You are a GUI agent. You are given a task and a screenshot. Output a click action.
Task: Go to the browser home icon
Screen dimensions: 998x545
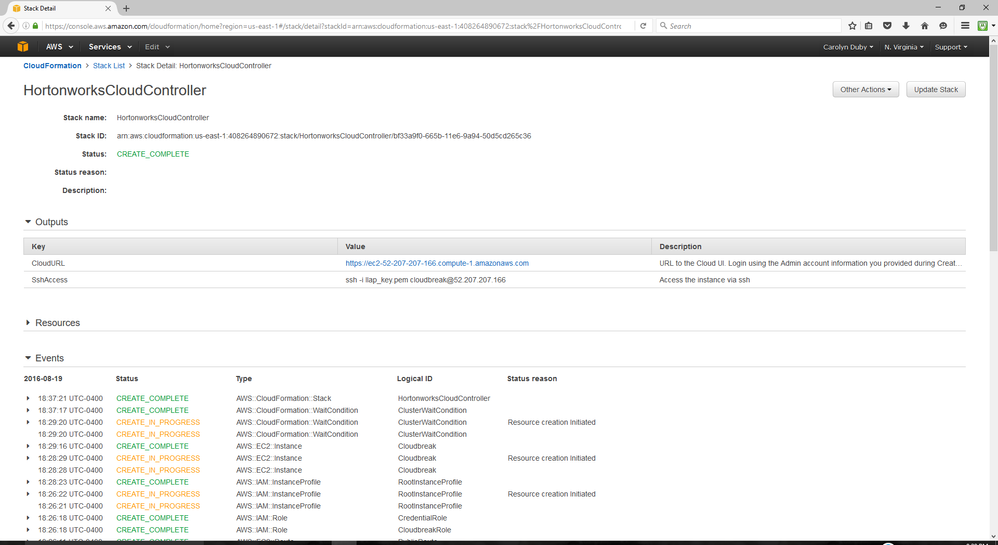pyautogui.click(x=924, y=26)
